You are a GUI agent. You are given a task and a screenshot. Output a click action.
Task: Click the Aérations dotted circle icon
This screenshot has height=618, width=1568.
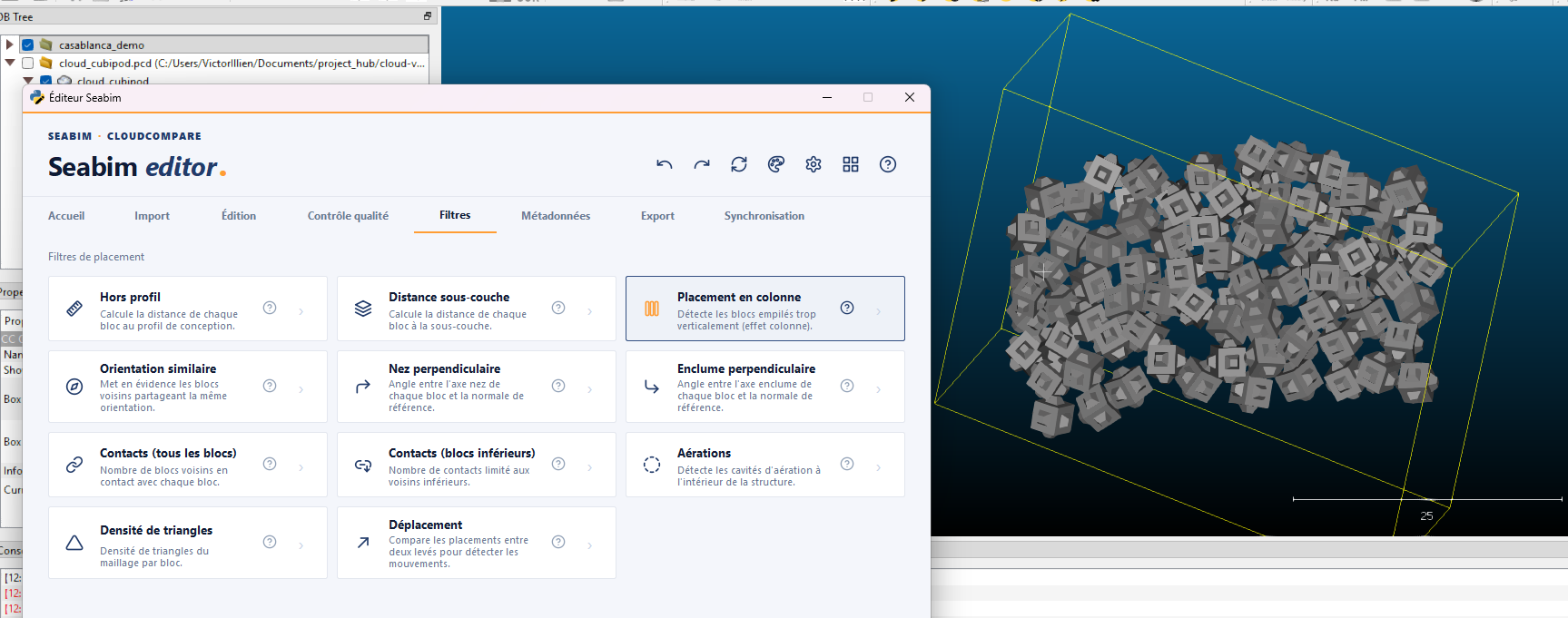(x=652, y=465)
